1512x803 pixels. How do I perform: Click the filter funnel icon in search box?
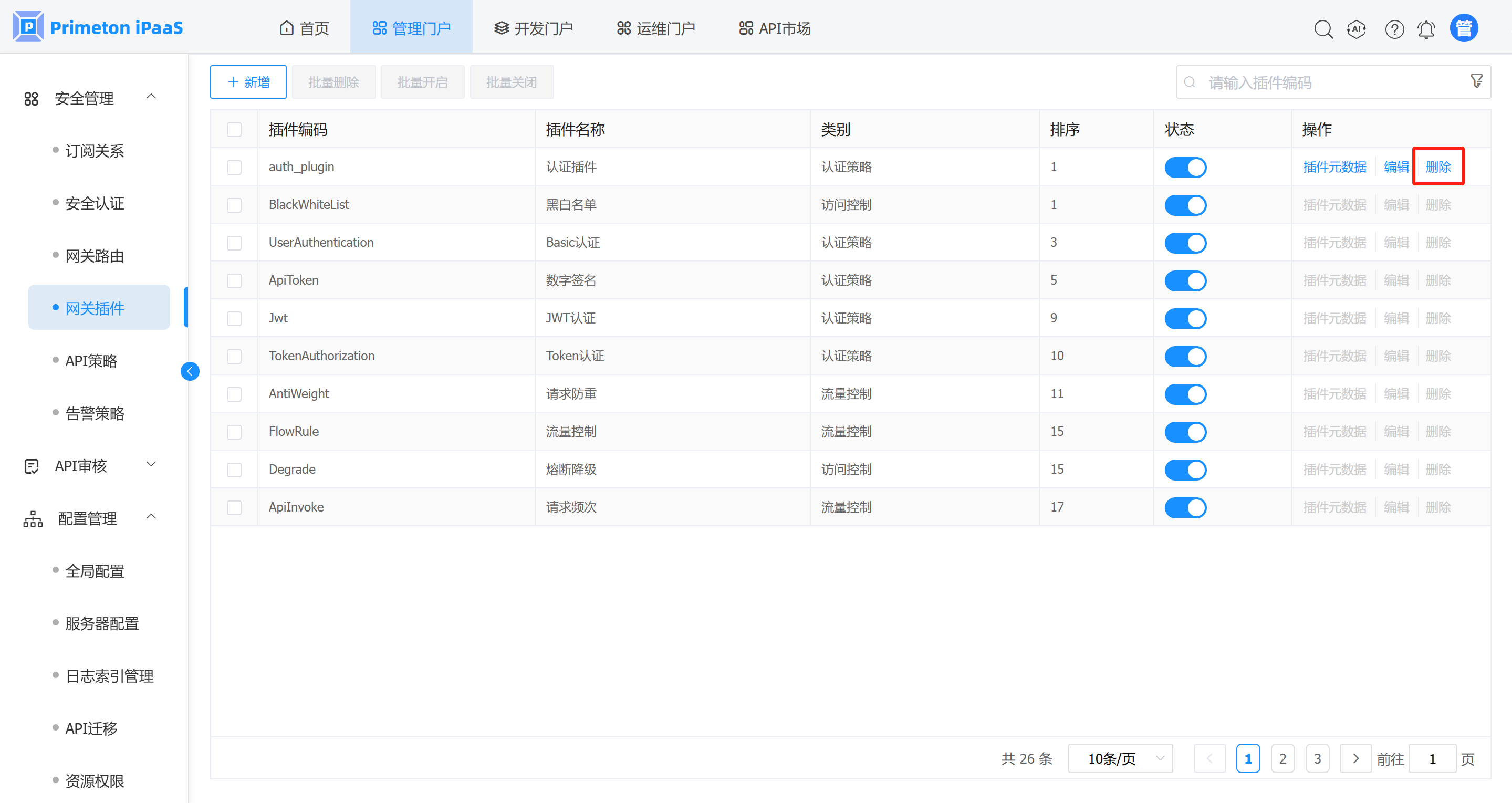(1476, 81)
